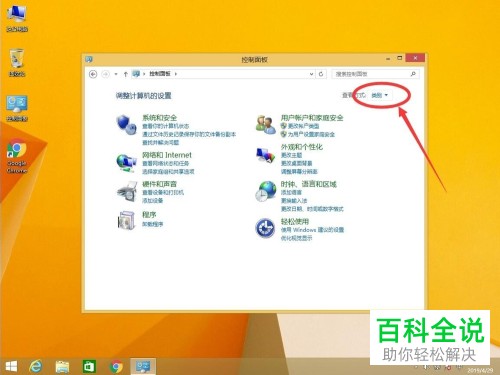The height and width of the screenshot is (375, 500).
Task: Open the 查看方式 类别 dropdown
Action: point(380,95)
